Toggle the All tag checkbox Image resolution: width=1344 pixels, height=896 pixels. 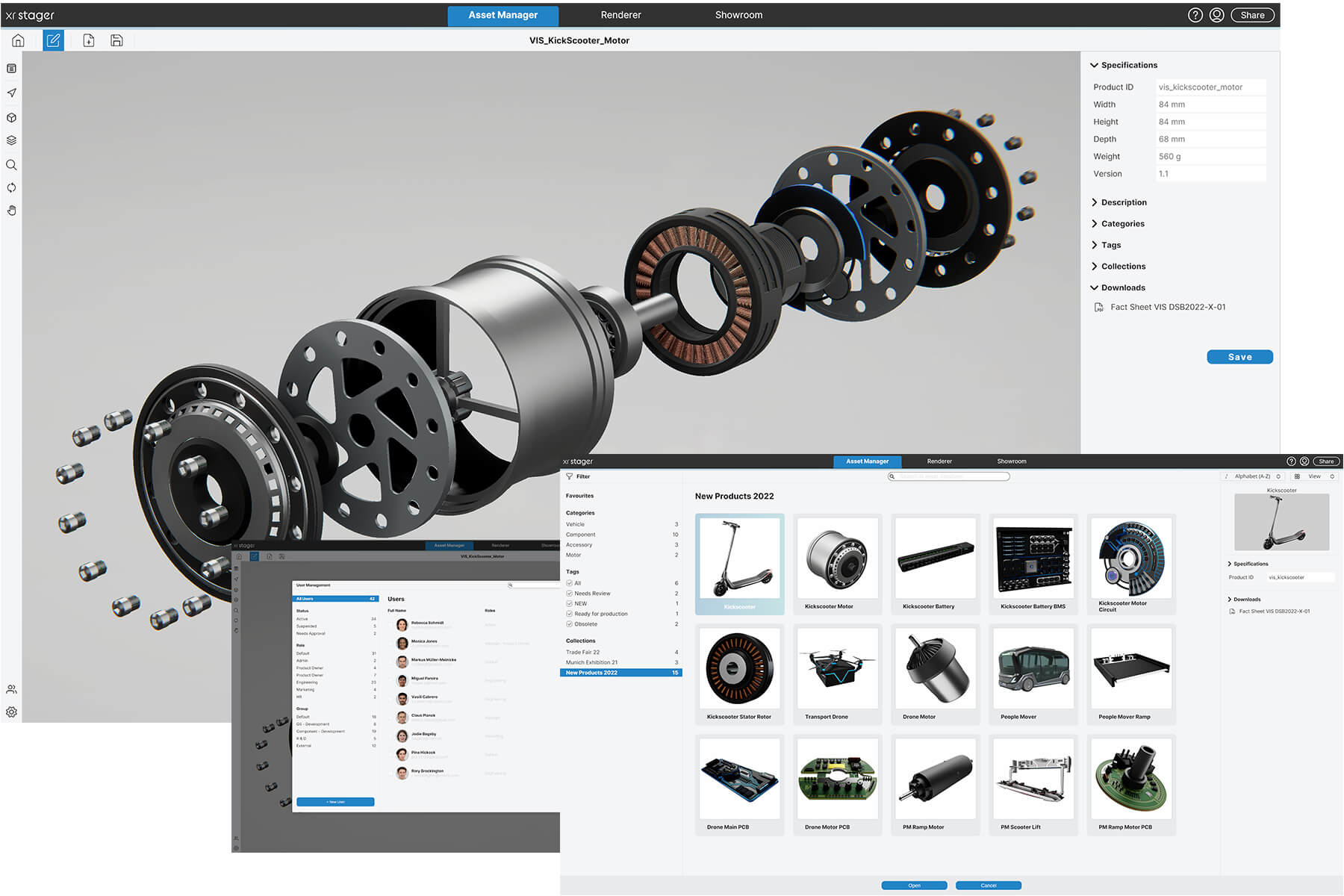point(570,583)
